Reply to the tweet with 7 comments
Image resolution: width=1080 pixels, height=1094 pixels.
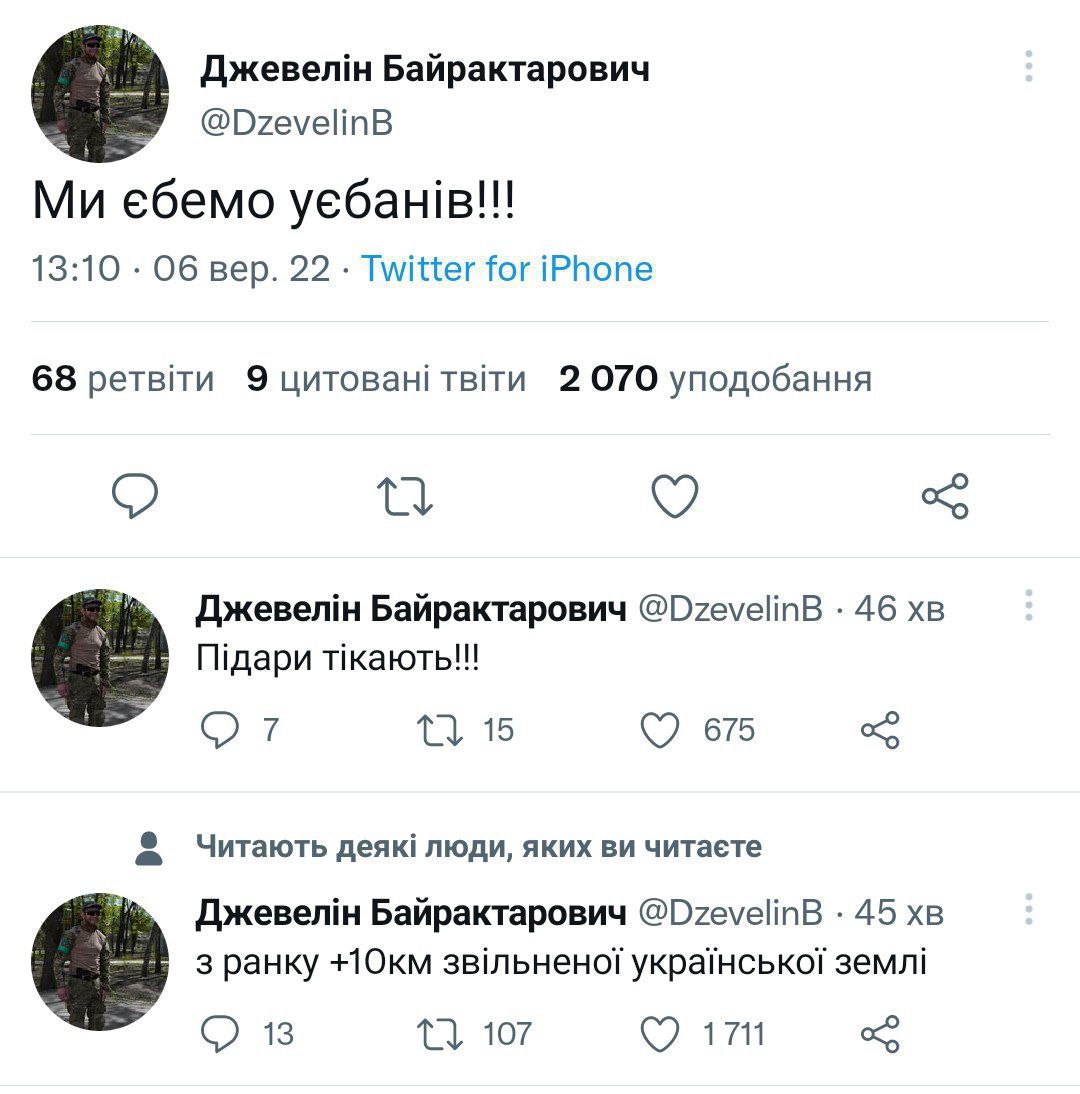(220, 731)
